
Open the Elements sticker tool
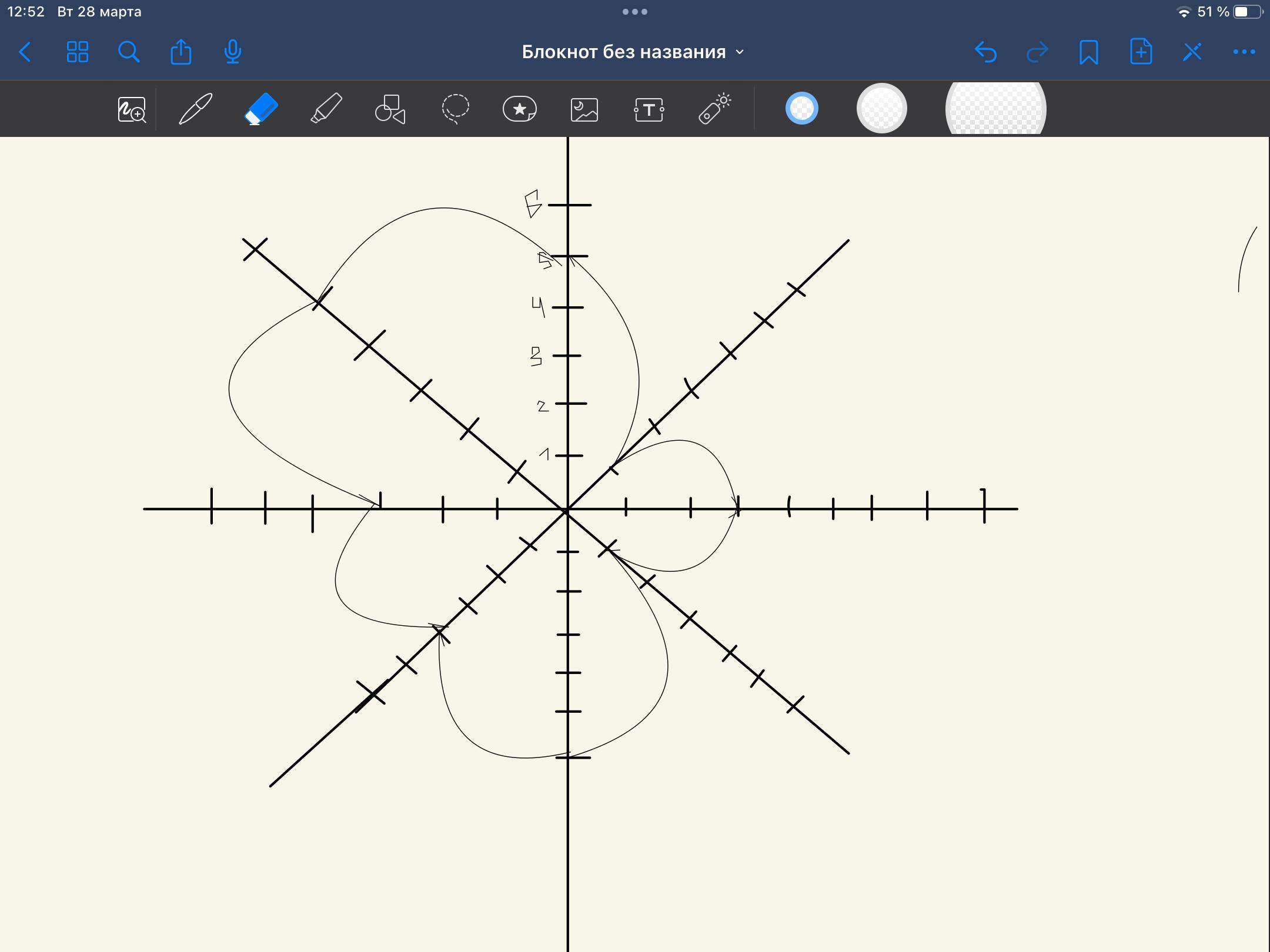pos(520,109)
